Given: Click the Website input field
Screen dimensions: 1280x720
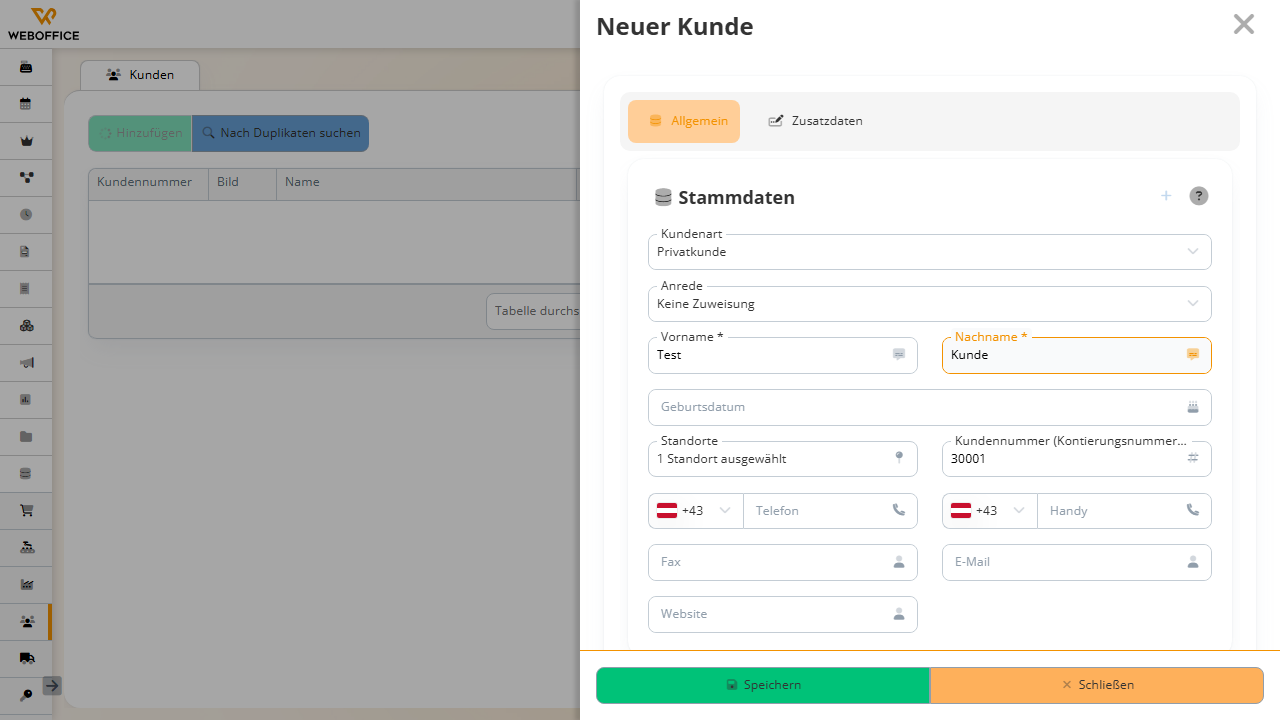Looking at the screenshot, I should (x=783, y=614).
